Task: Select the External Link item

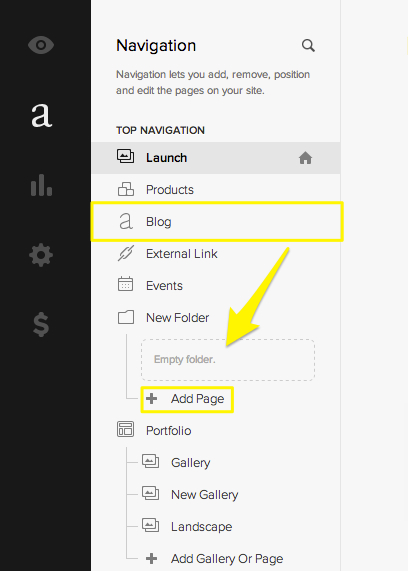Action: [x=216, y=254]
